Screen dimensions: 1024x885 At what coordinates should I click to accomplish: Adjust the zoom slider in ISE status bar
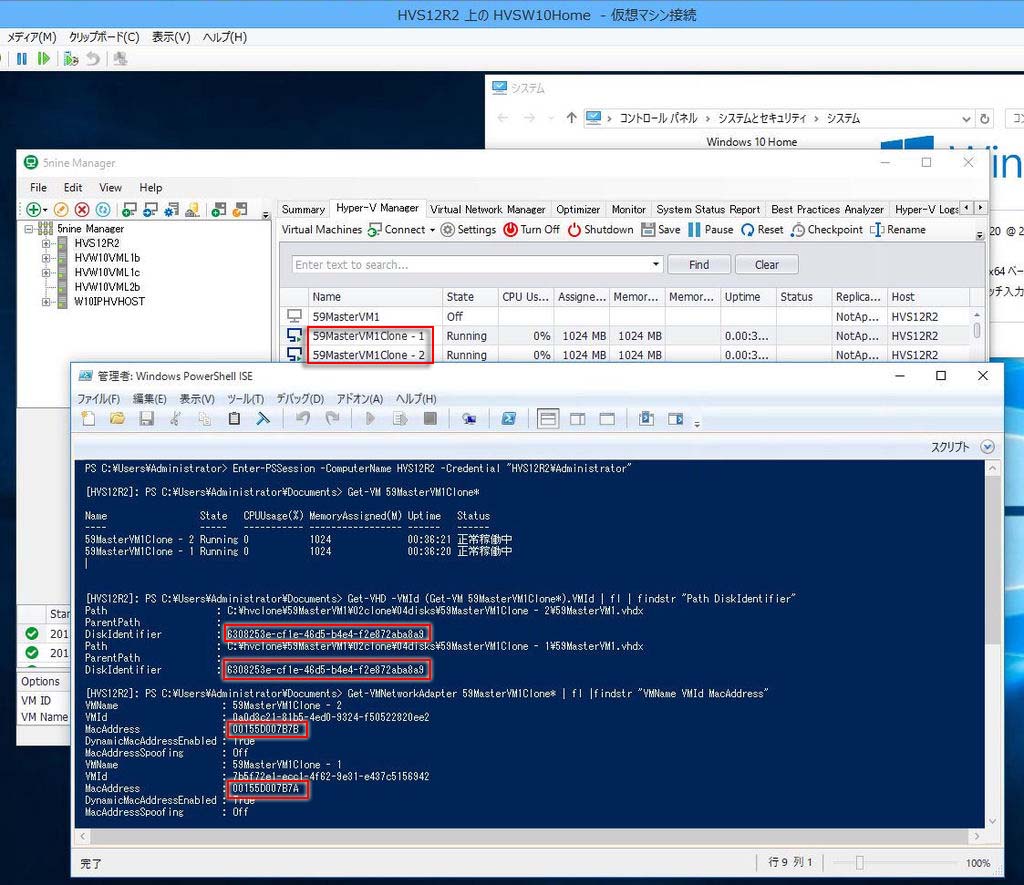click(x=859, y=863)
